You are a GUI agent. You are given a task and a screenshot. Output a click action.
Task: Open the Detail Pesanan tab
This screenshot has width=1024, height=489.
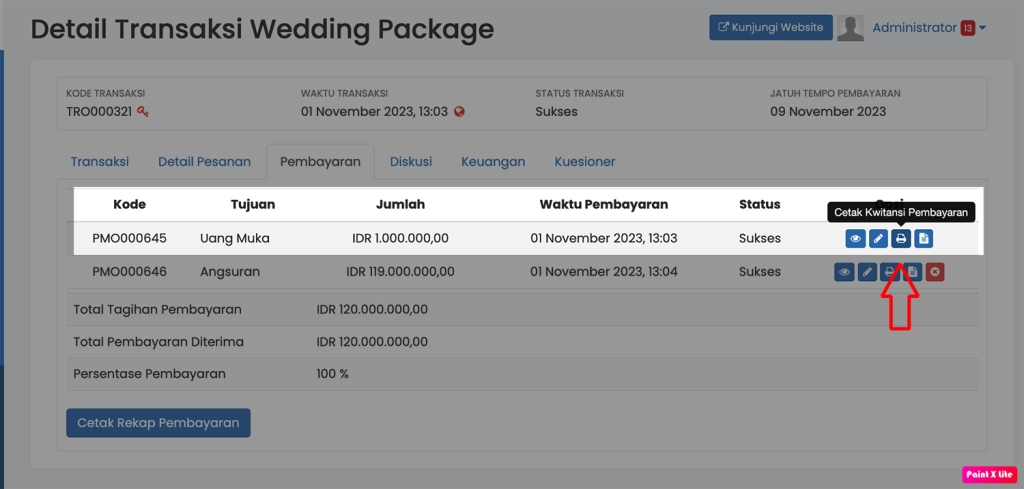pyautogui.click(x=204, y=161)
